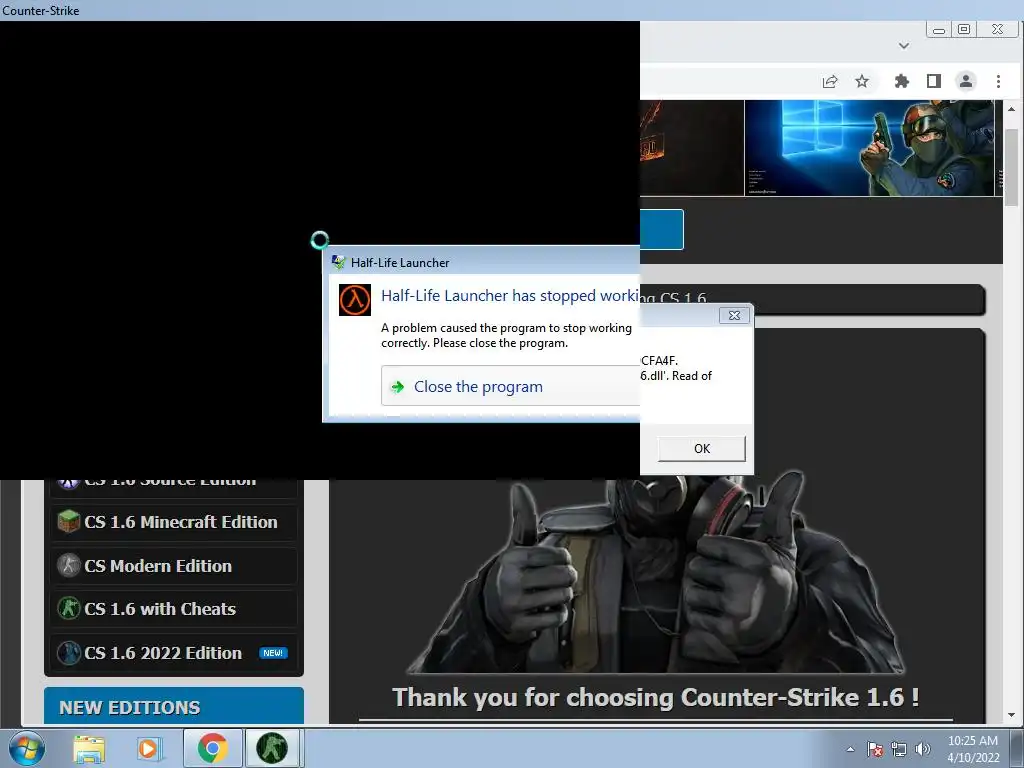The image size is (1024, 768).
Task: Click the CS Modern Edition icon
Action: pos(69,565)
